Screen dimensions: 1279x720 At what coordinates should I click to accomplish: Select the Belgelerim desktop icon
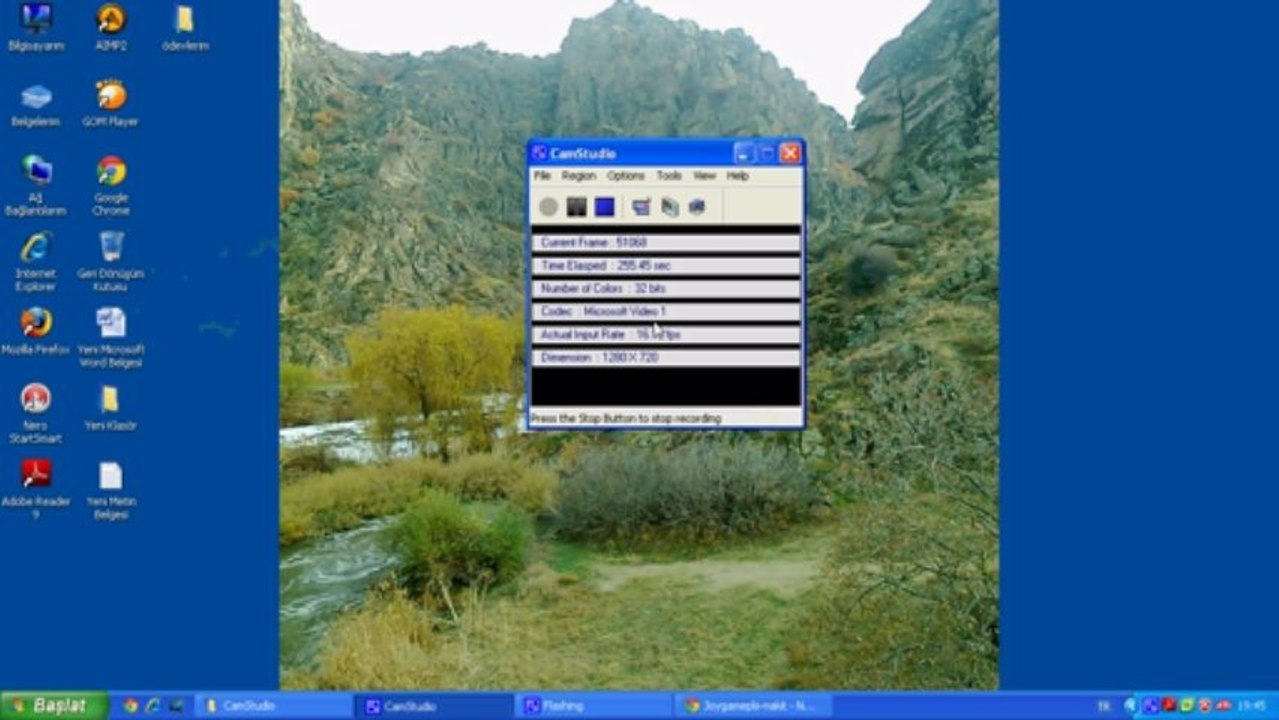(36, 105)
